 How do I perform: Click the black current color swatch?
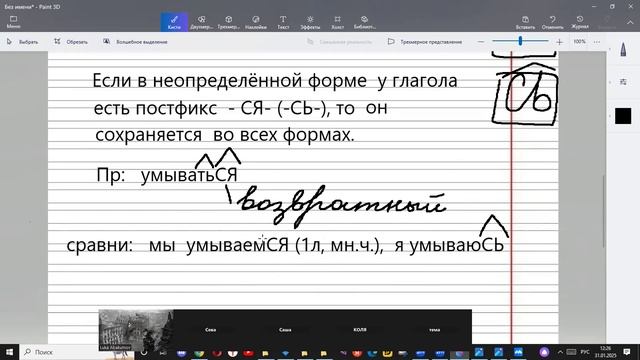[623, 116]
